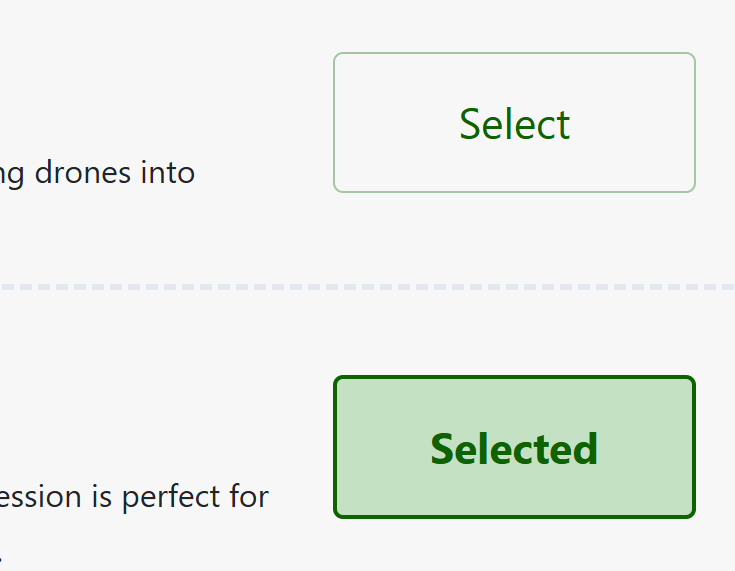The image size is (735, 571).
Task: Click the bold "Selected" label
Action: tap(514, 449)
